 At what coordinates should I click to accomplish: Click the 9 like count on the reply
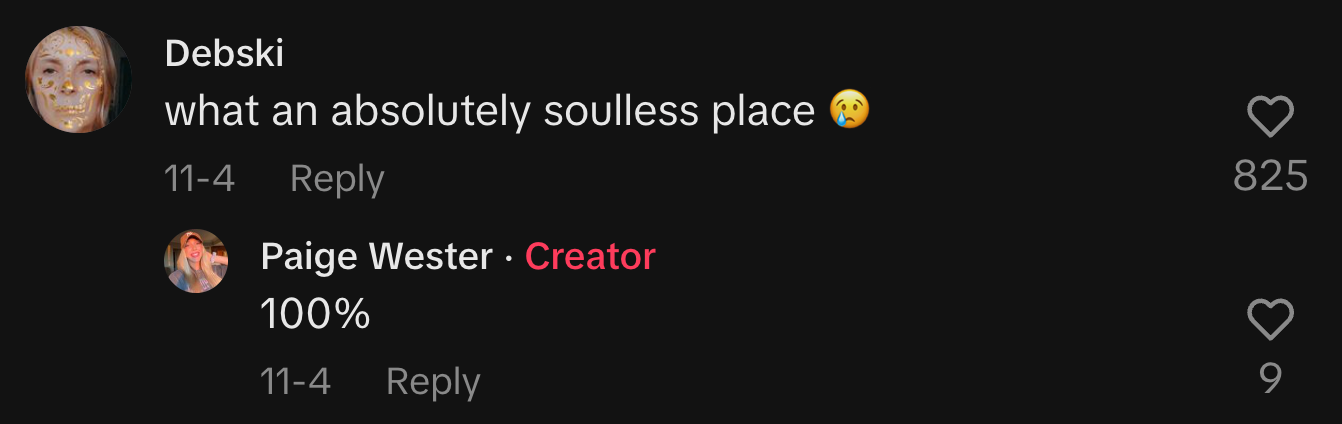pos(1270,378)
